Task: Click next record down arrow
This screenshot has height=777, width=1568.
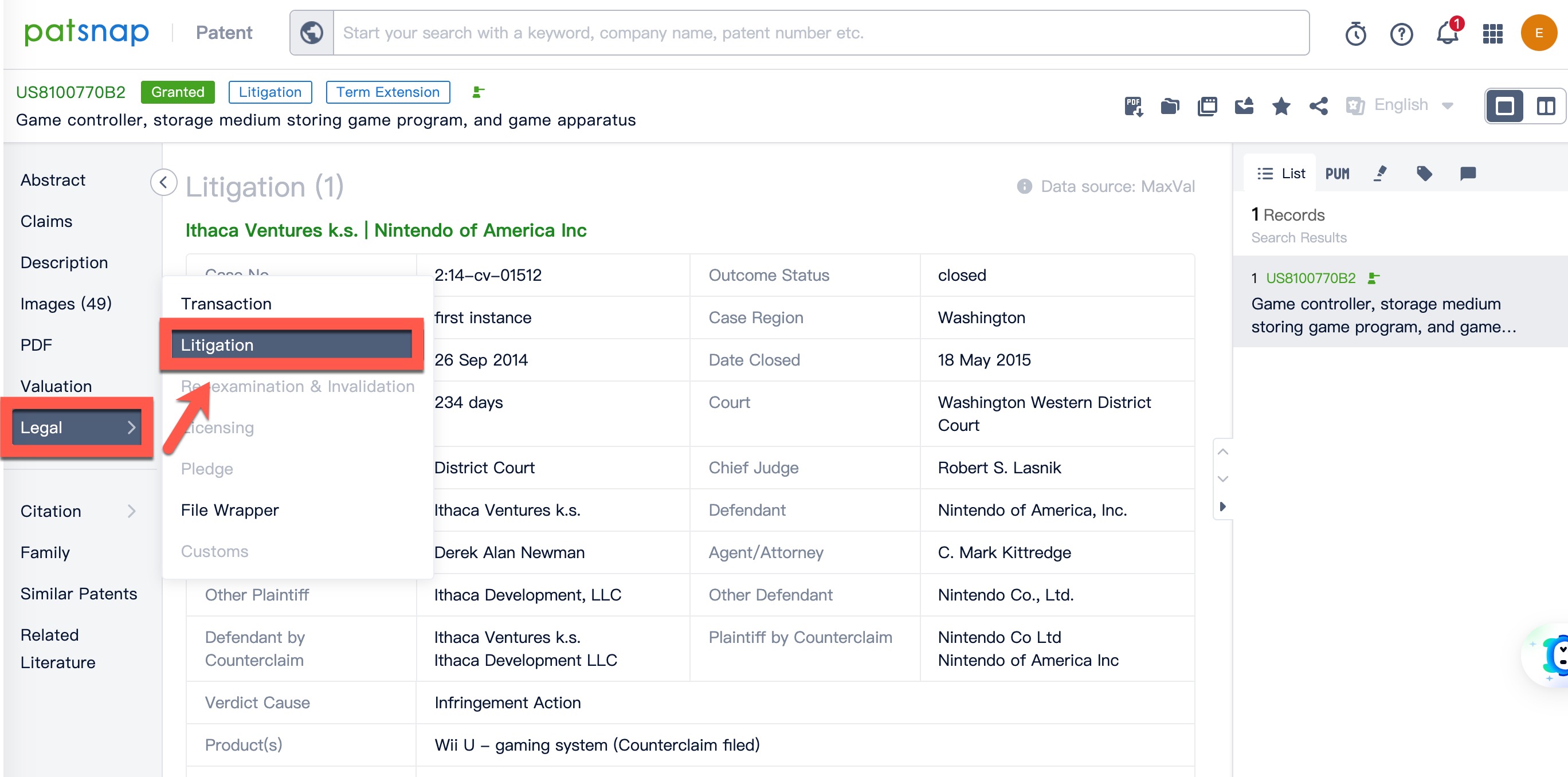Action: pos(1223,479)
